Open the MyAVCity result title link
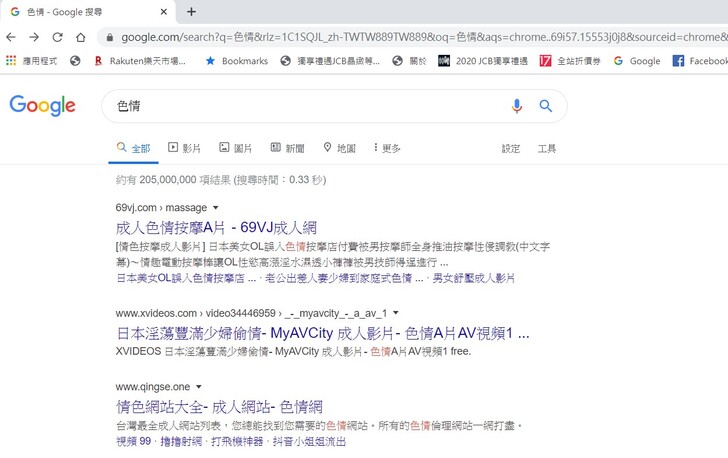Image resolution: width=728 pixels, height=458 pixels. [323, 333]
